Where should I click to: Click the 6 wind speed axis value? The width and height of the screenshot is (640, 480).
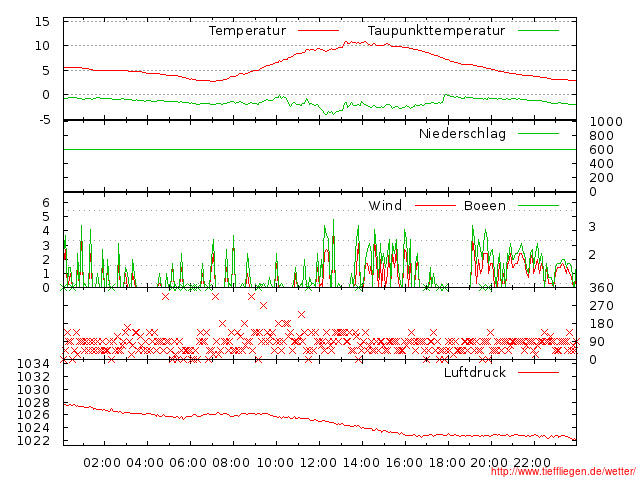tap(46, 202)
